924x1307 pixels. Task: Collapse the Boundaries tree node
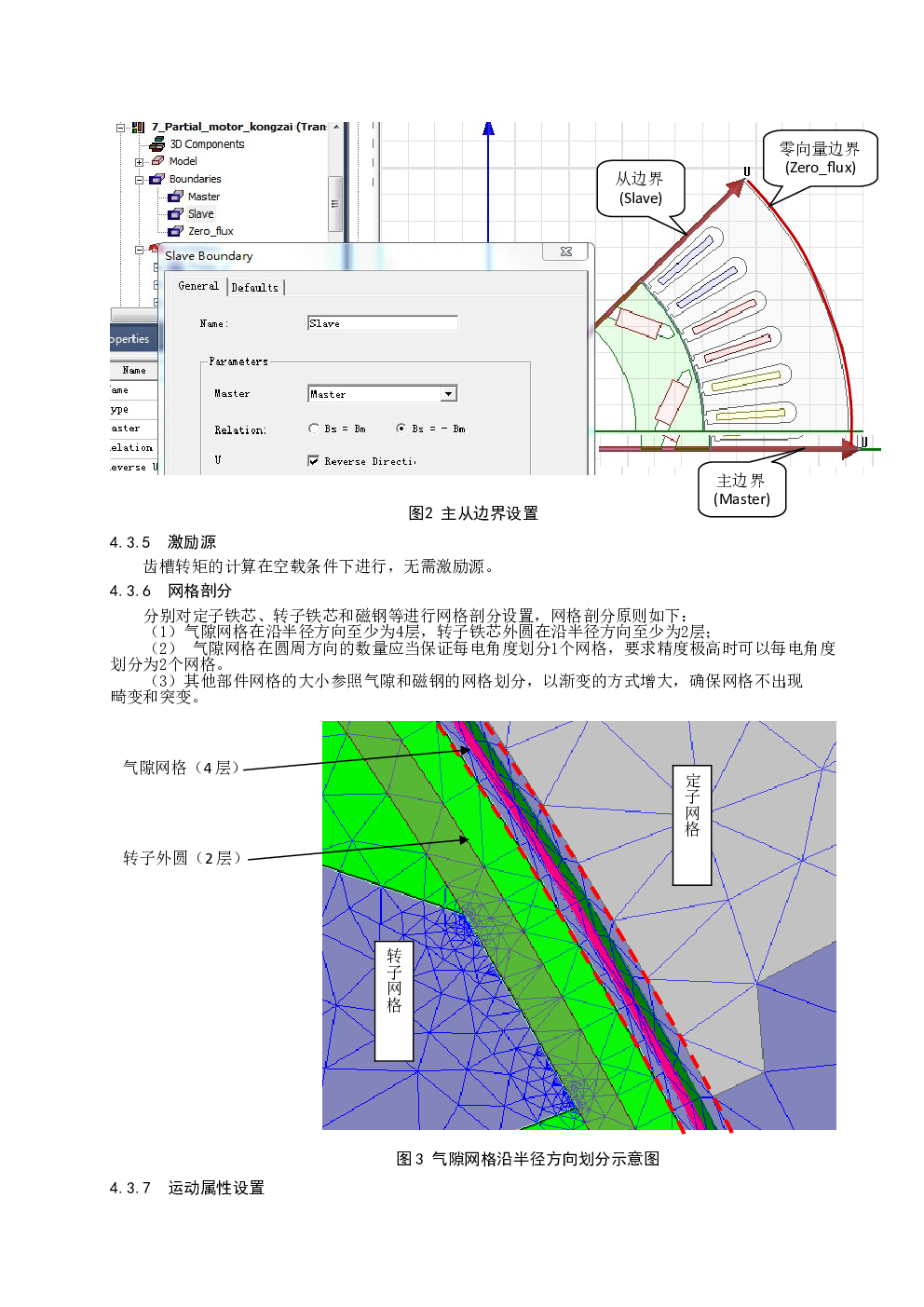(139, 180)
